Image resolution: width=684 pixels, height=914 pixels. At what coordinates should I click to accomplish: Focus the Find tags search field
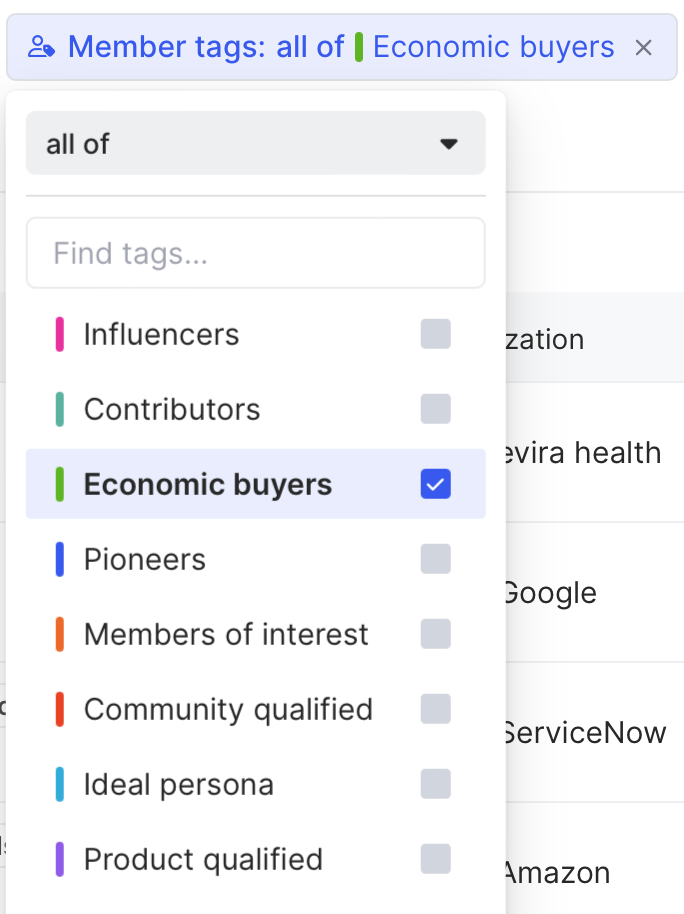[255, 253]
